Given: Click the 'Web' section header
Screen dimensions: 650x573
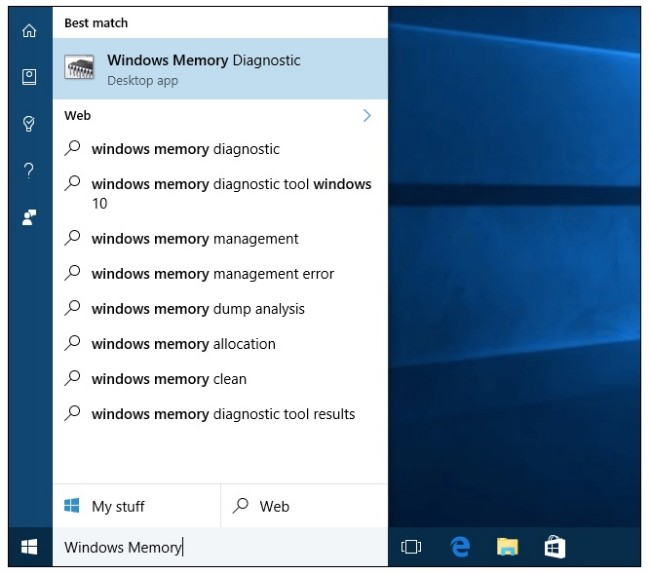Looking at the screenshot, I should point(78,116).
